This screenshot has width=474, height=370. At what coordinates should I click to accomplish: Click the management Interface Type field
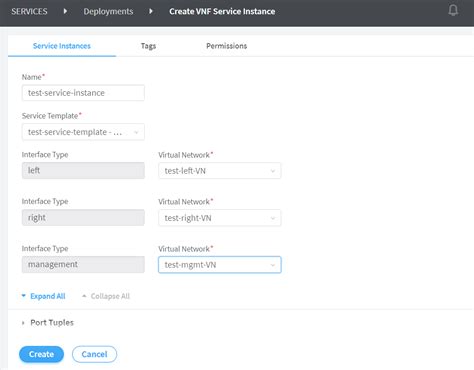[83, 264]
